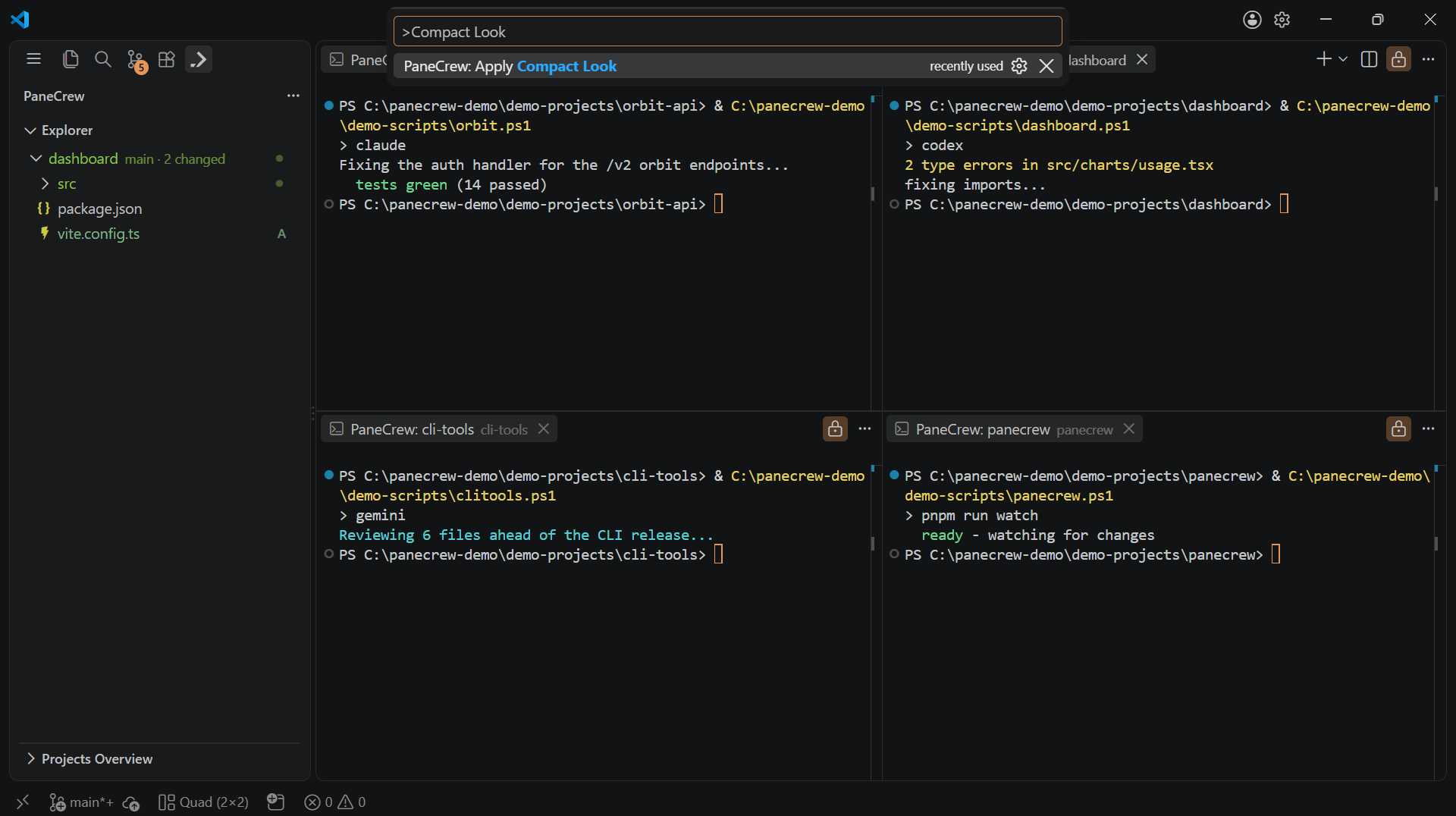Click 'tests green (14 passed)' terminal line
This screenshot has width=1456, height=816.
pyautogui.click(x=451, y=184)
